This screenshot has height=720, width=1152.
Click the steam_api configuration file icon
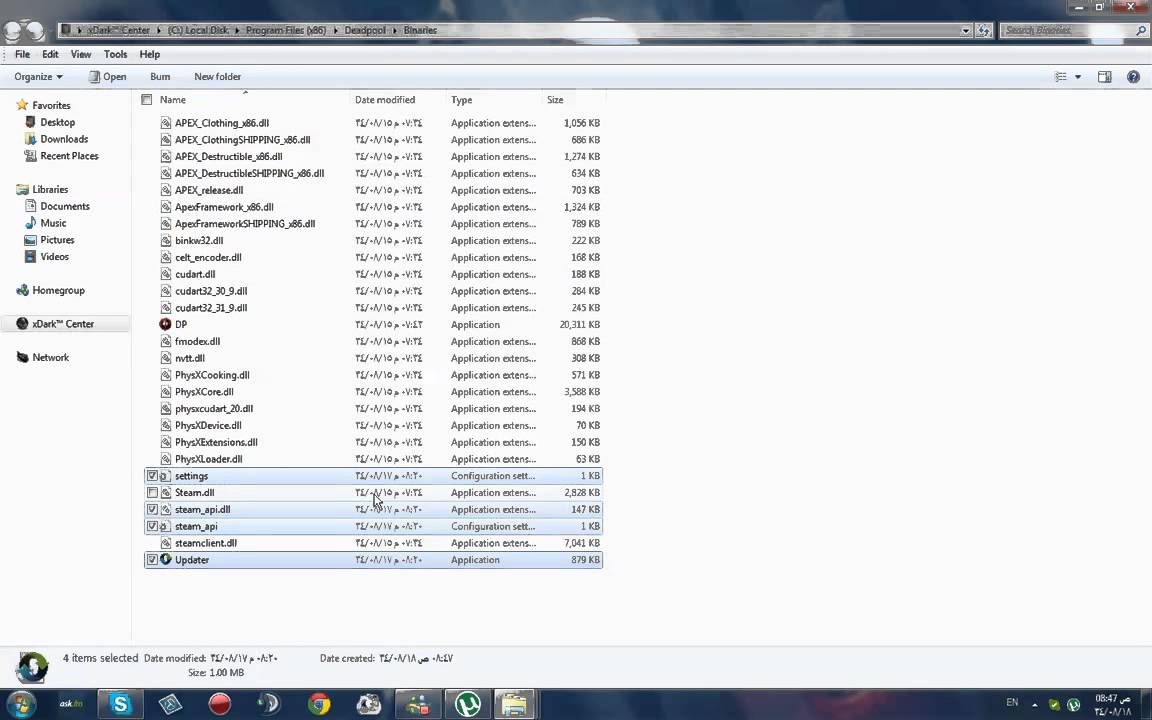[165, 526]
